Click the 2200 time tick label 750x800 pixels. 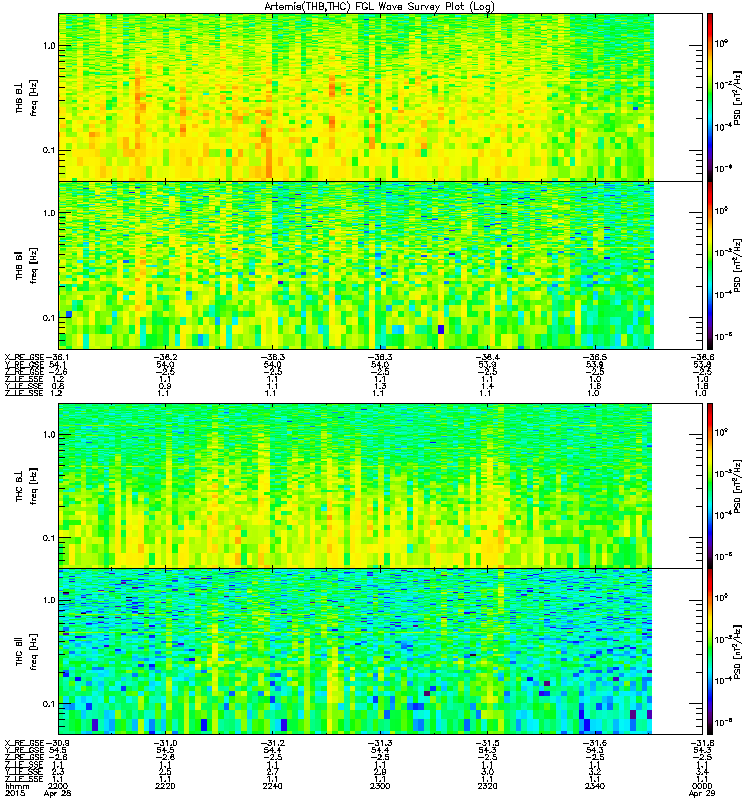[57, 786]
